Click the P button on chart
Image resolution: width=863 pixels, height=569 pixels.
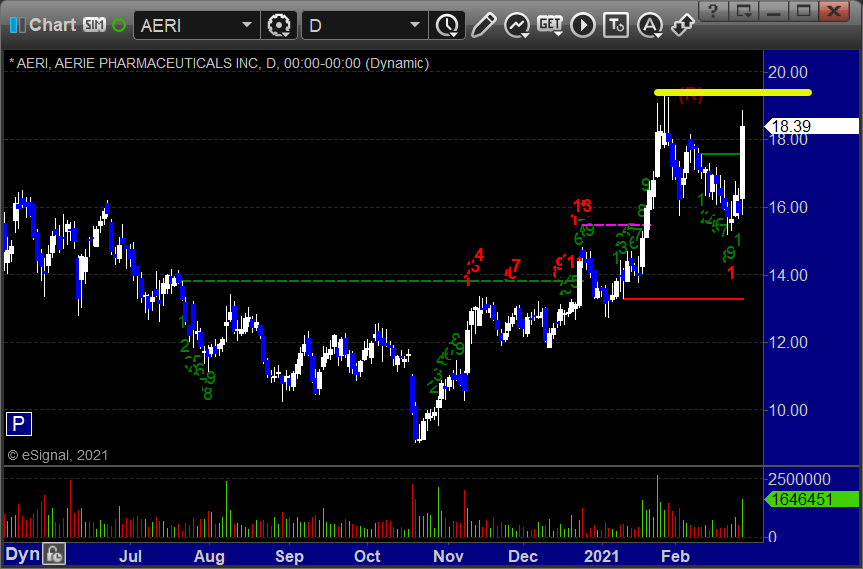point(19,424)
